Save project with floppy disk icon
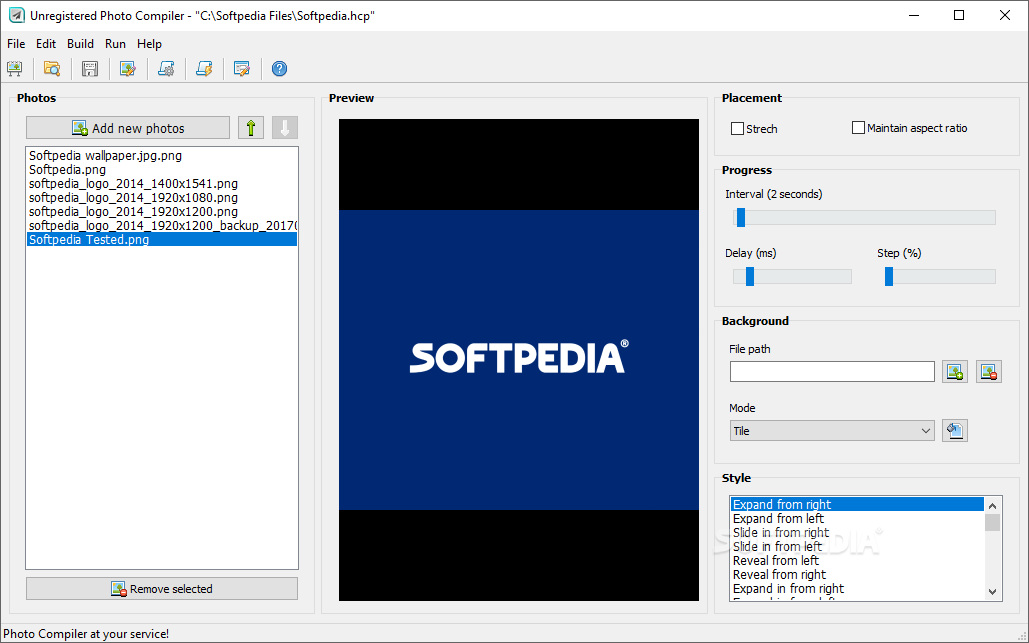Screen dimensions: 1029x643 [x=90, y=68]
